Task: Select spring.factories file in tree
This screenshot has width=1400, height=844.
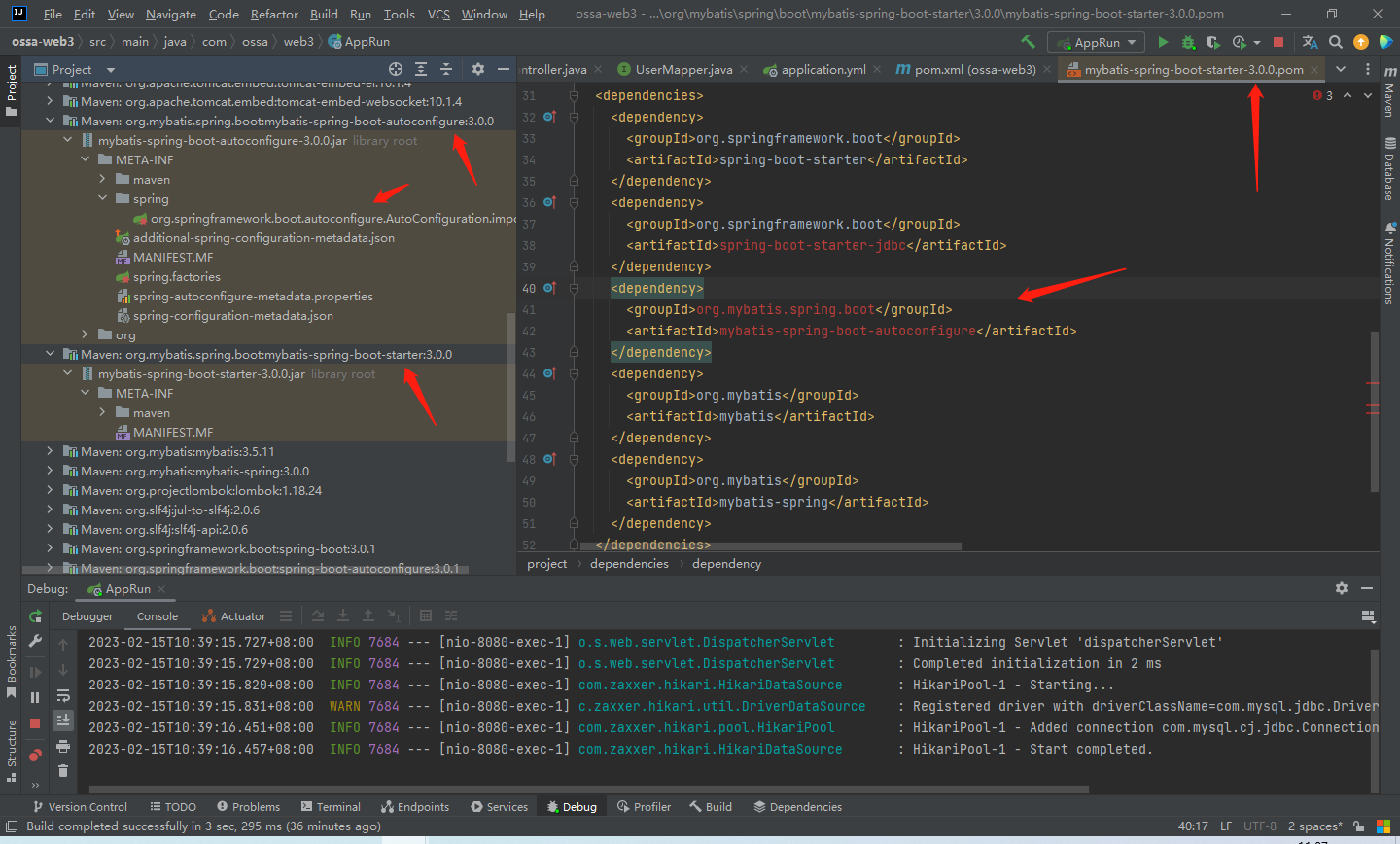Action: click(x=177, y=277)
